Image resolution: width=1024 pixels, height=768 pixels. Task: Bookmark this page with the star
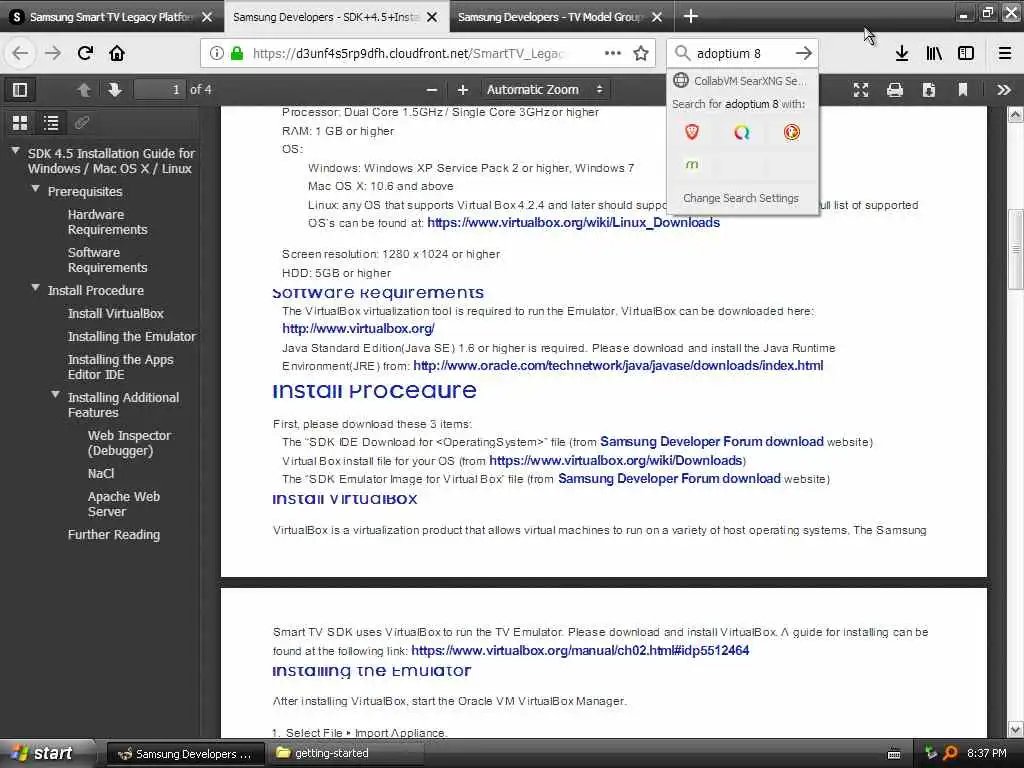(x=641, y=53)
